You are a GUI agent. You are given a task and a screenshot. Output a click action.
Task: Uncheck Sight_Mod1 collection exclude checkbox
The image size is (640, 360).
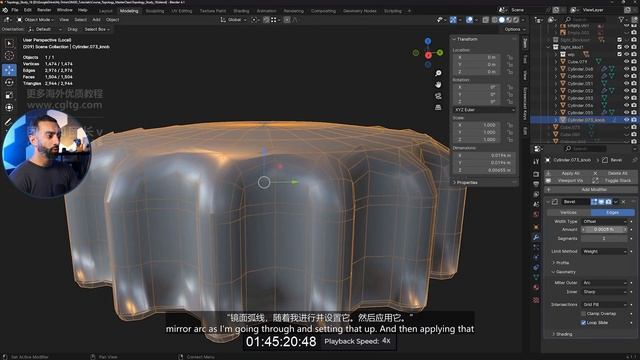[x=620, y=47]
